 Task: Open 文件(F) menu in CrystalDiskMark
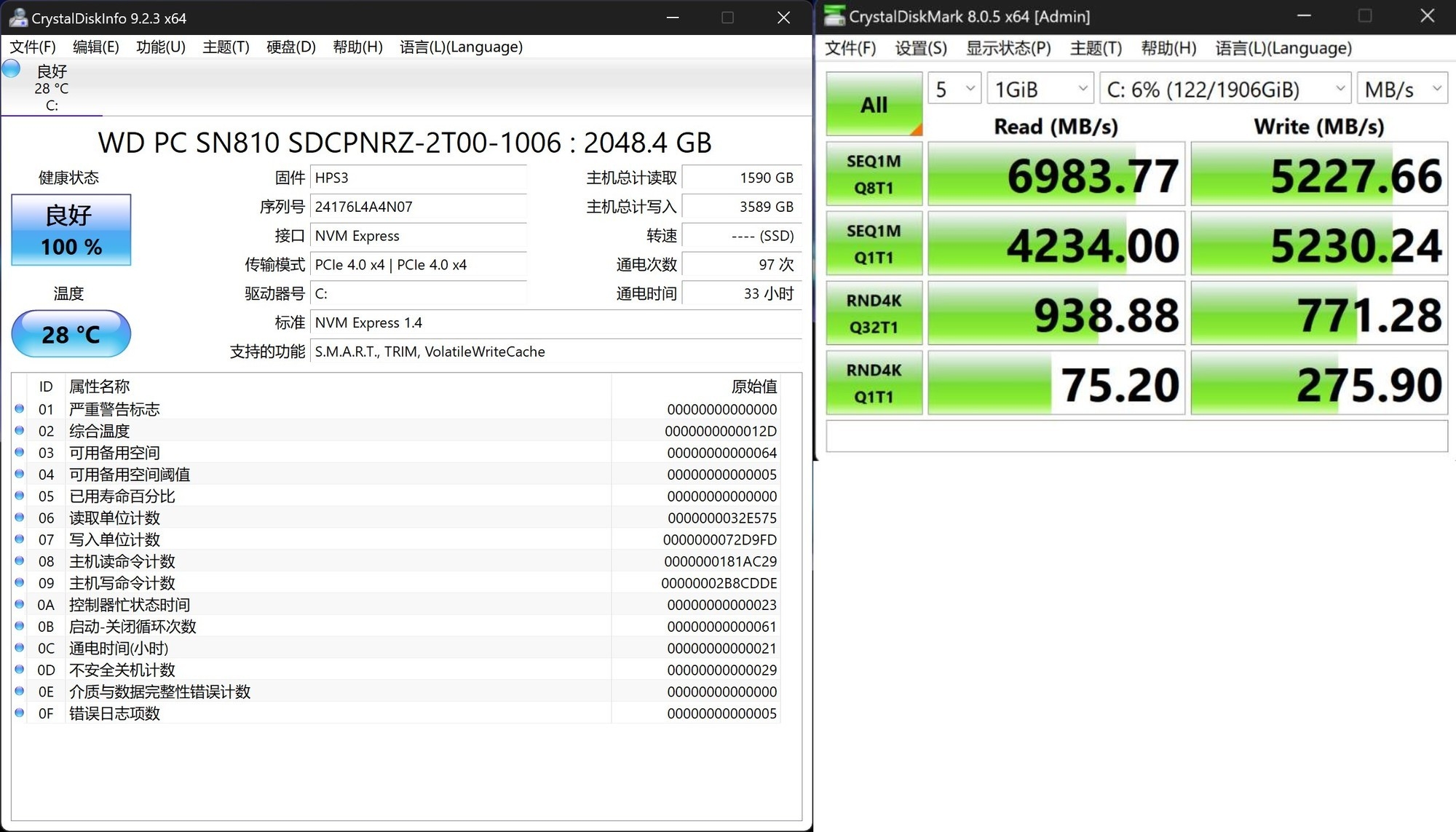tap(850, 48)
